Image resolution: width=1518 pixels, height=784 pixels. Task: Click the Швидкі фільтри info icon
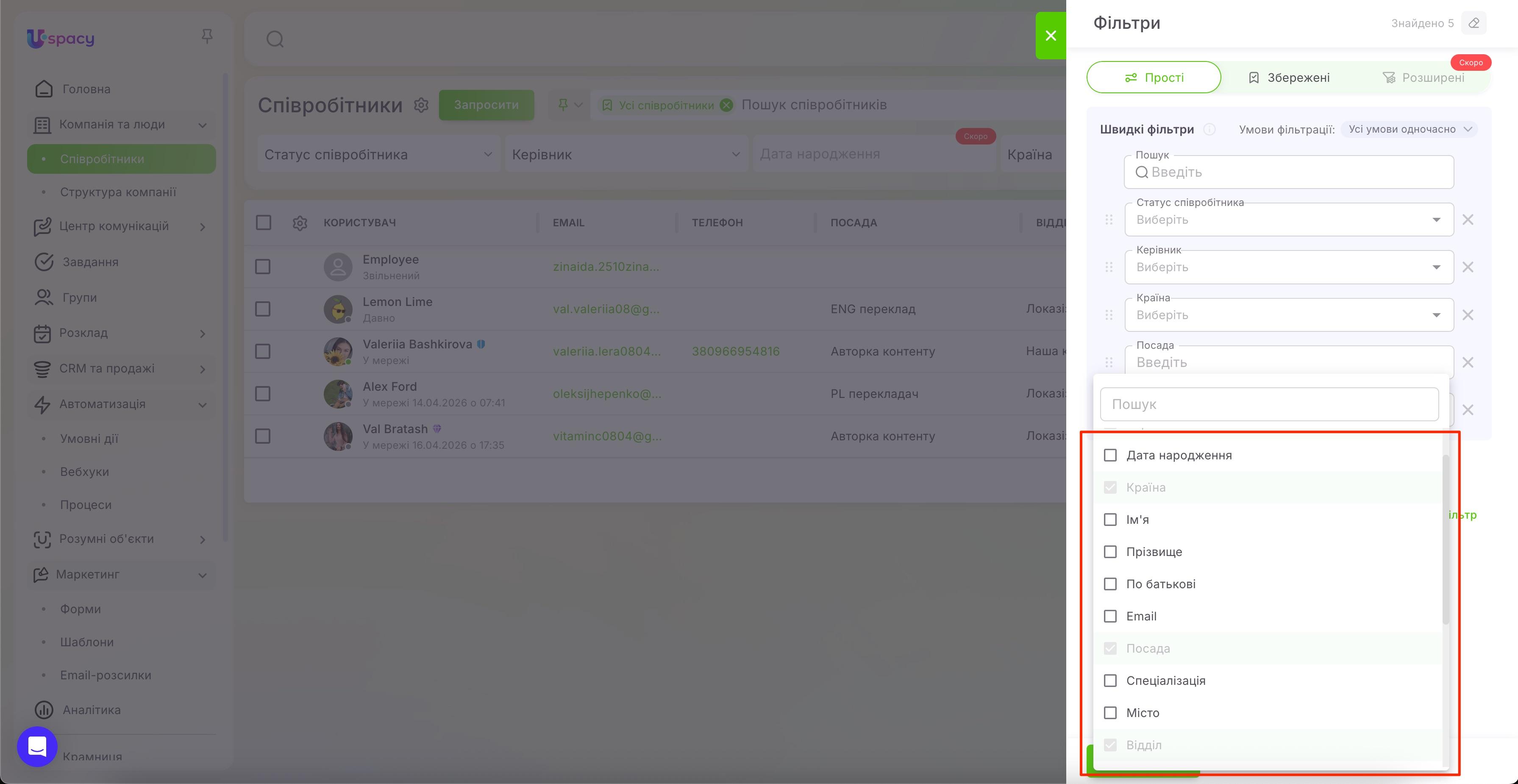(x=1209, y=129)
